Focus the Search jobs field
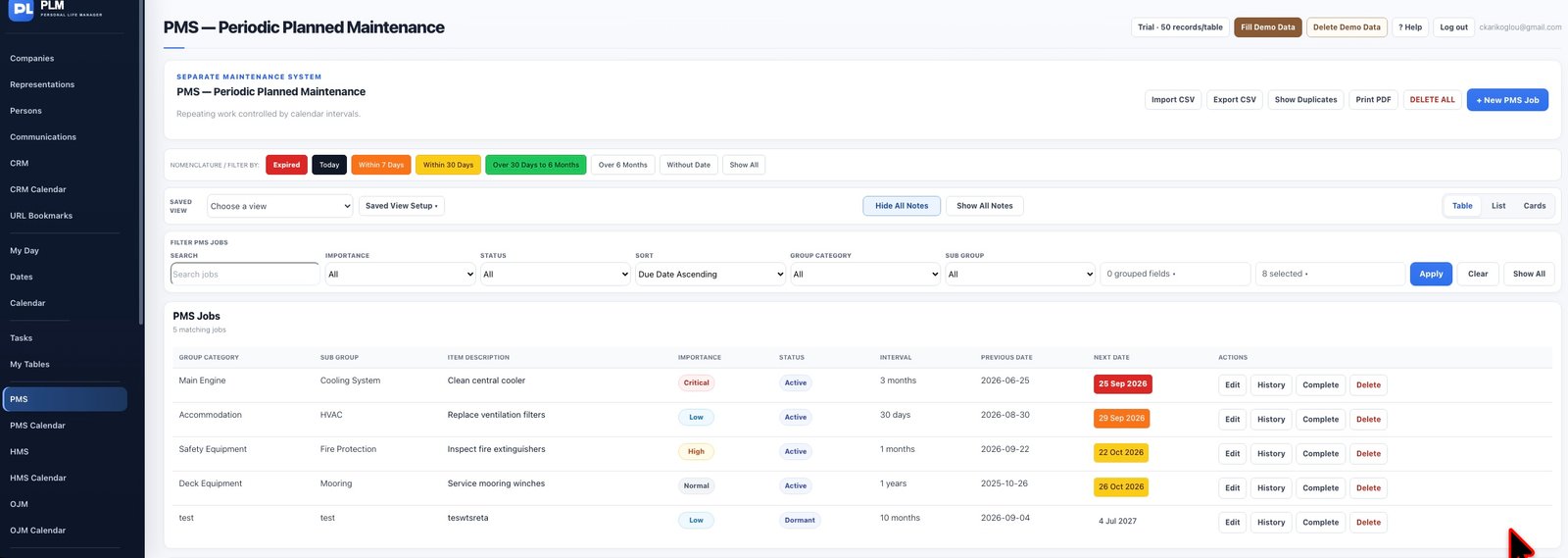Screen dimensions: 1568x558 coord(245,275)
